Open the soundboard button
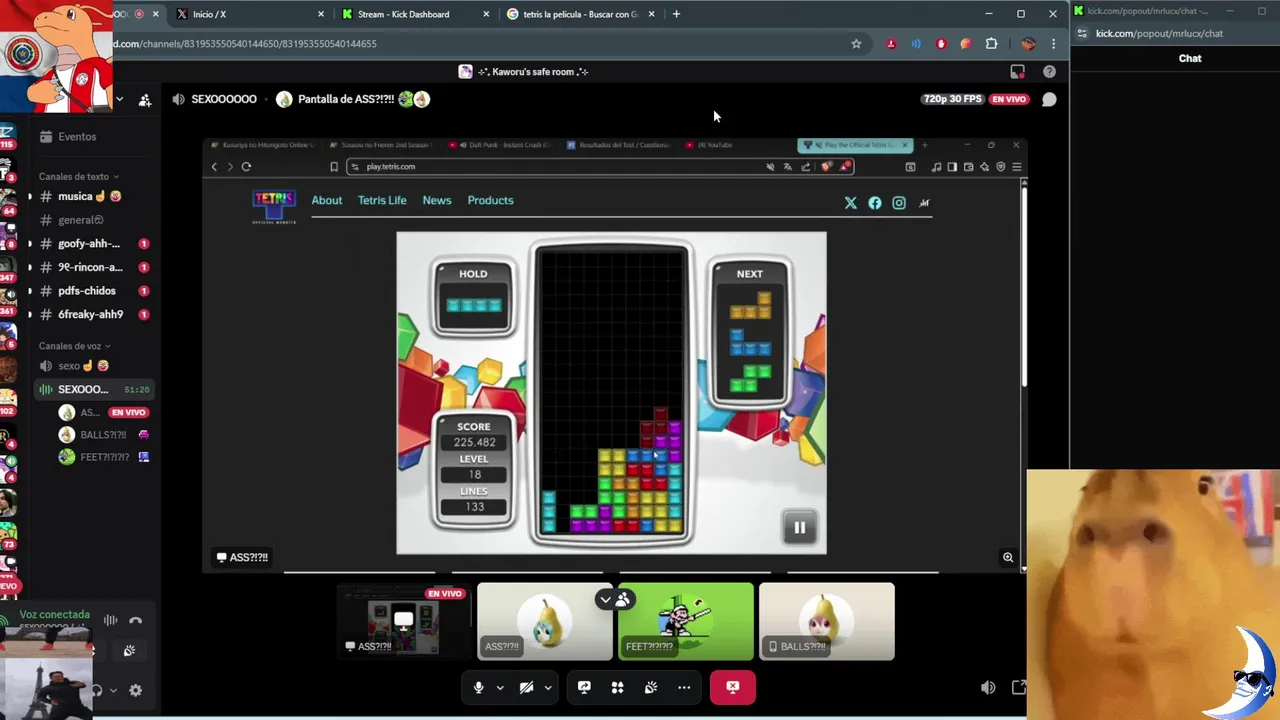Viewport: 1280px width, 720px height. tap(651, 687)
